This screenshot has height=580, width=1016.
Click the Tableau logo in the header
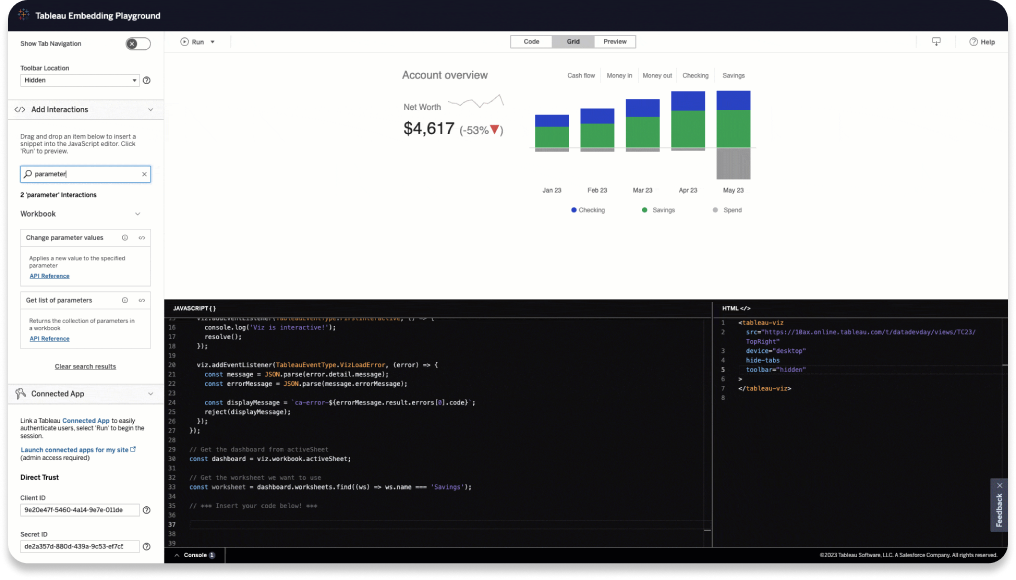[x=23, y=16]
